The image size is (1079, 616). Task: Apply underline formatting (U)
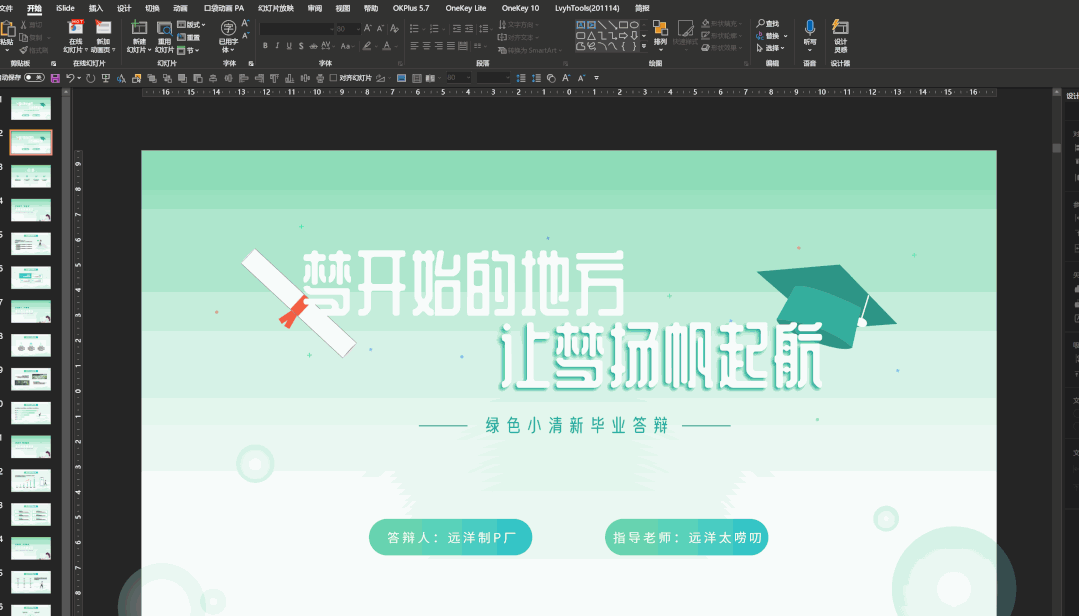point(289,46)
